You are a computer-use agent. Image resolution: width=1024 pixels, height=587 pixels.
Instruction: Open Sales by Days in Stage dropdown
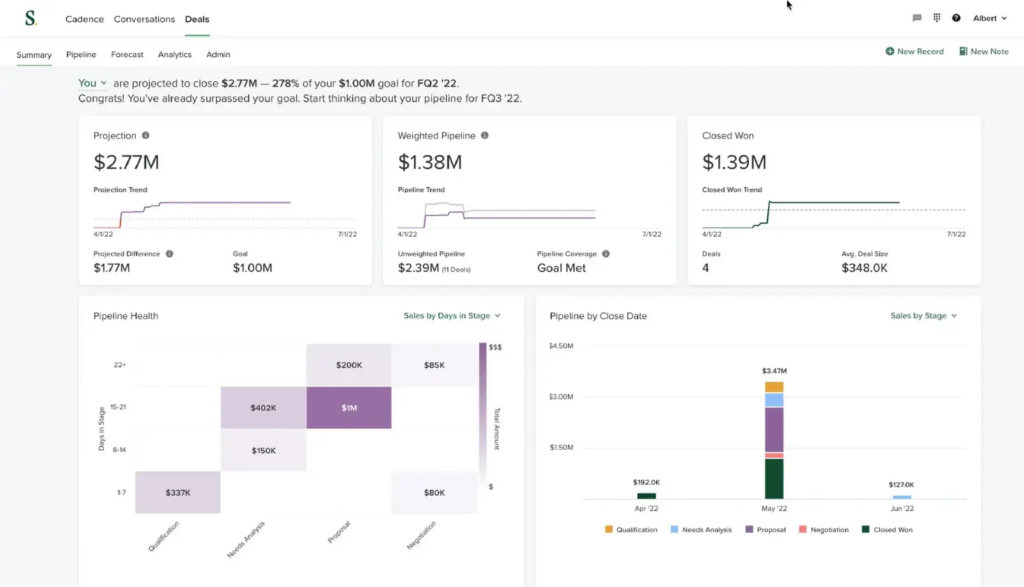(x=452, y=315)
